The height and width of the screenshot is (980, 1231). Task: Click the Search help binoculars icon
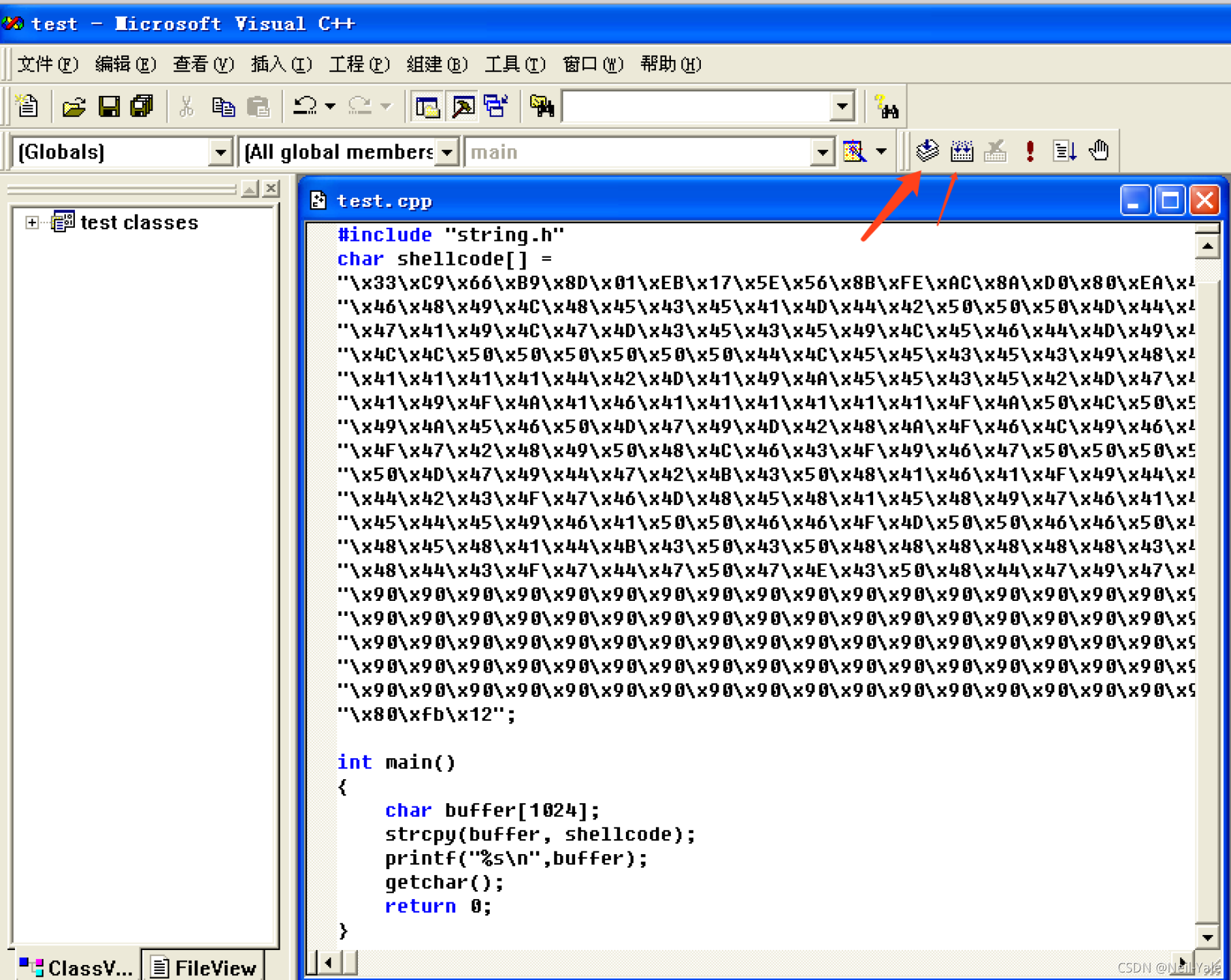tap(887, 106)
